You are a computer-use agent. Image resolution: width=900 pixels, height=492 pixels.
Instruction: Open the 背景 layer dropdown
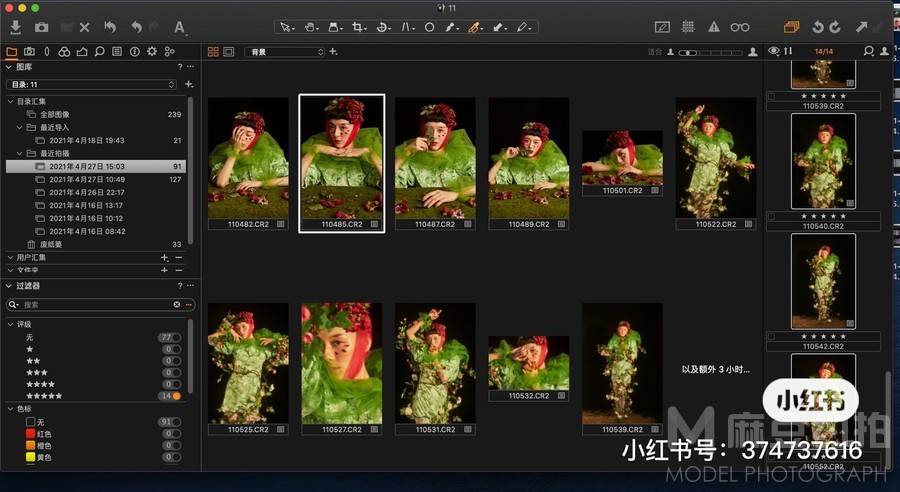coord(285,52)
